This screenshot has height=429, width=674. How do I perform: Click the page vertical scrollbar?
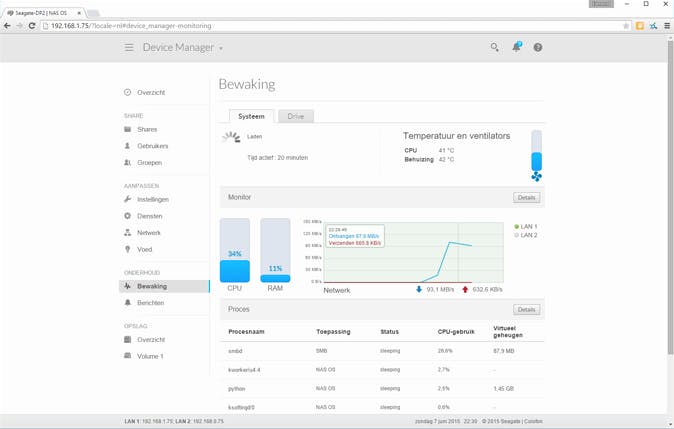click(670, 198)
